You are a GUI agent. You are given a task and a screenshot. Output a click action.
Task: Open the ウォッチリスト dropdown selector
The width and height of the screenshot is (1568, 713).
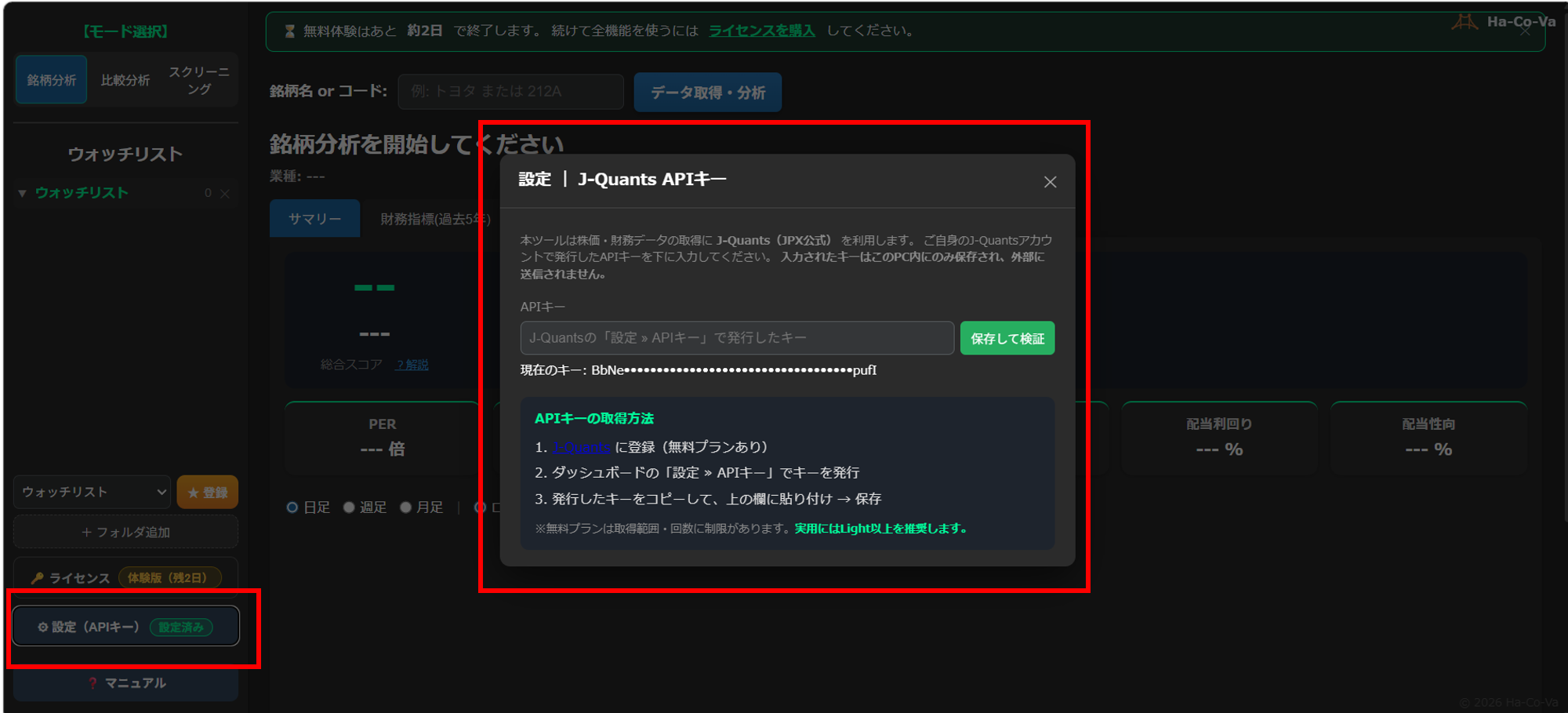pos(92,492)
